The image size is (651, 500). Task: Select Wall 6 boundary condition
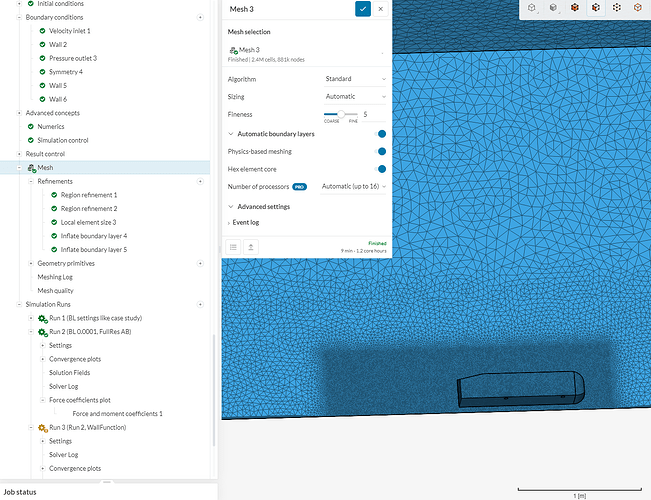[58, 99]
